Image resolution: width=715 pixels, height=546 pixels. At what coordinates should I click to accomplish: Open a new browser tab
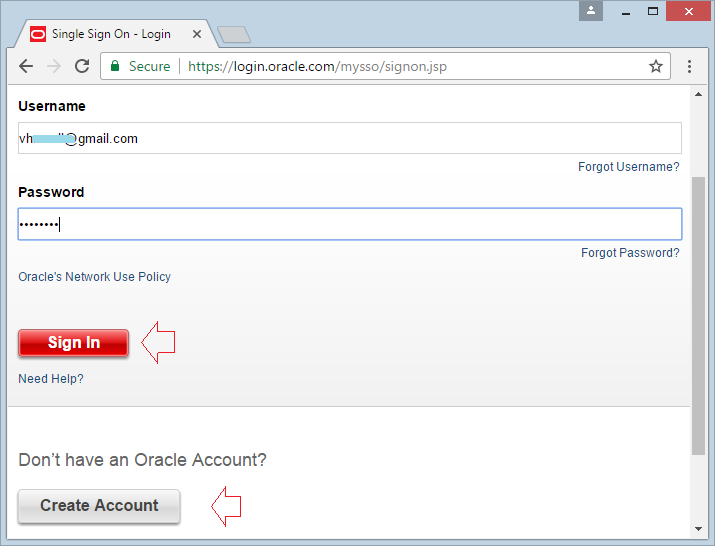click(x=234, y=35)
